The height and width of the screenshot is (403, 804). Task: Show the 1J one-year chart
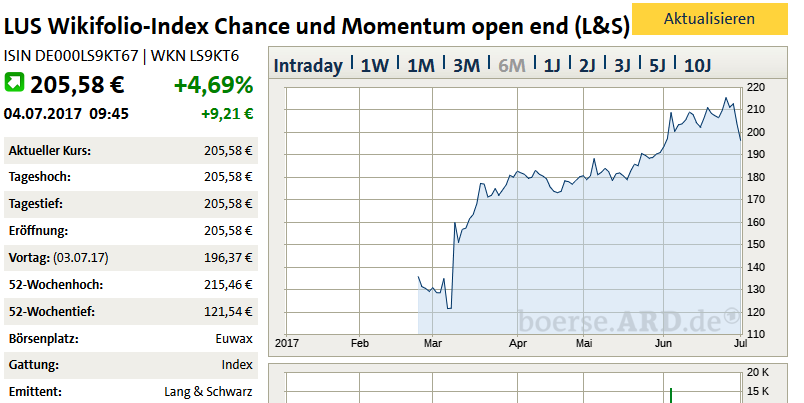[552, 66]
